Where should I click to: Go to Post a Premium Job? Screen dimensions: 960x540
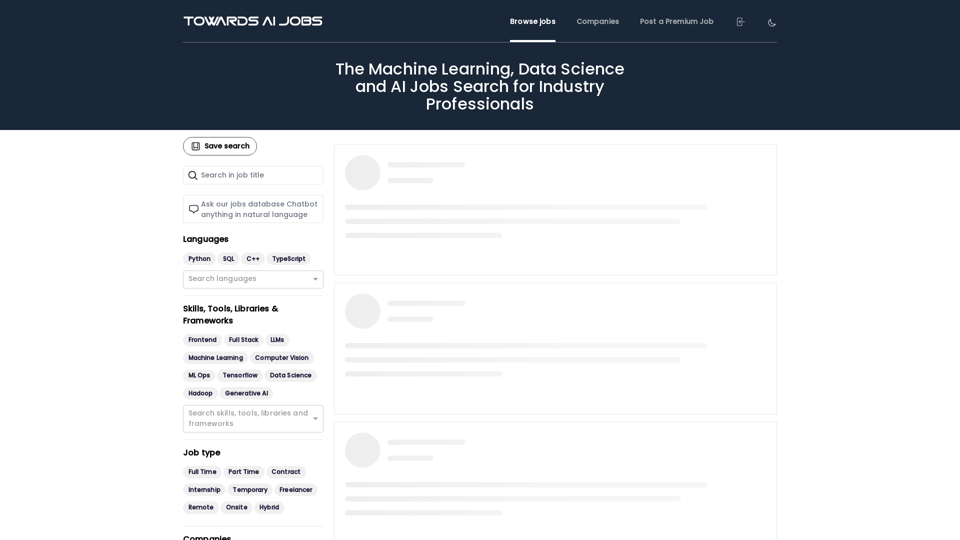coord(677,21)
